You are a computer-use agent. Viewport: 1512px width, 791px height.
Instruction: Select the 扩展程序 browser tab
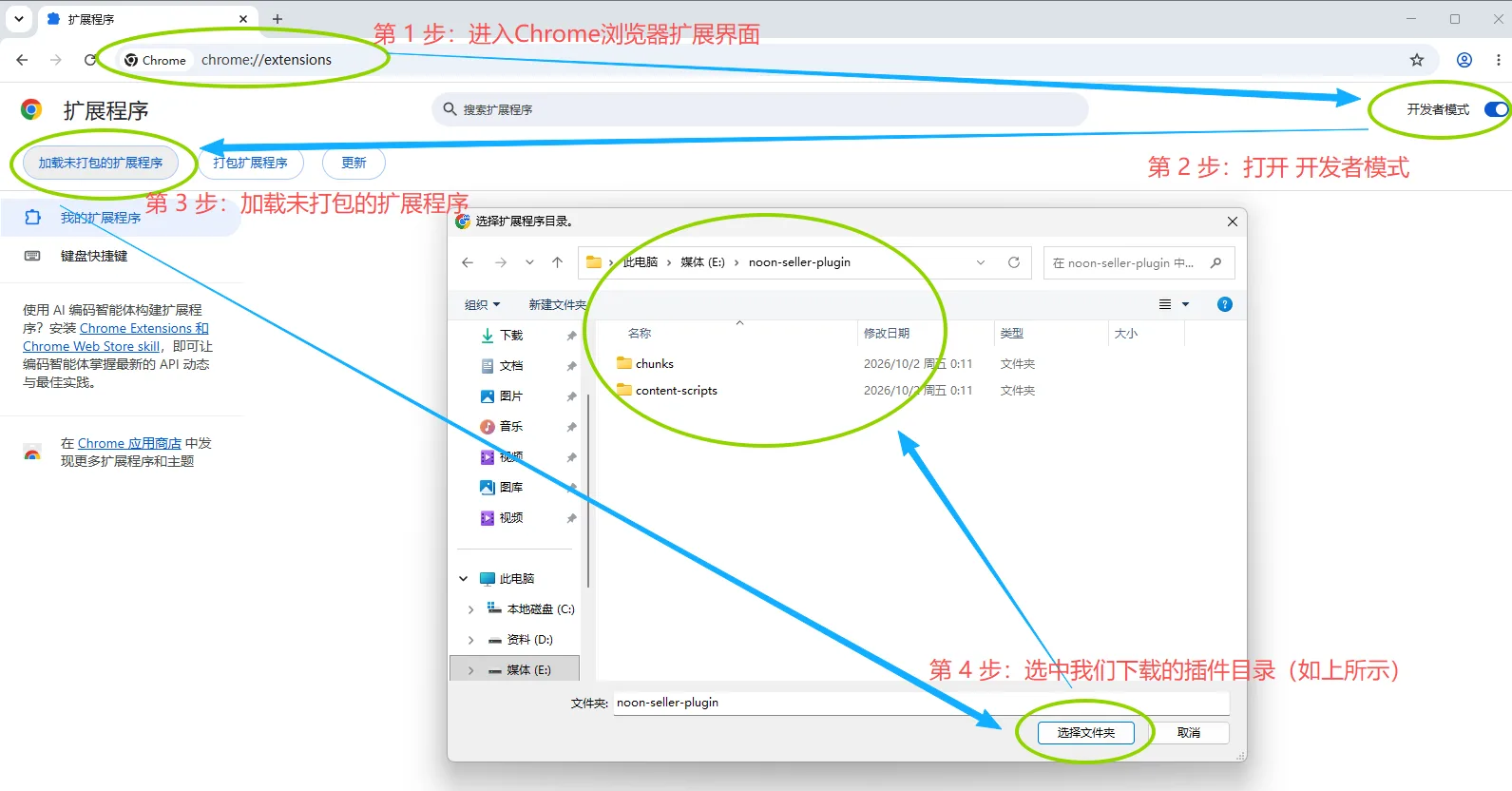(x=147, y=19)
